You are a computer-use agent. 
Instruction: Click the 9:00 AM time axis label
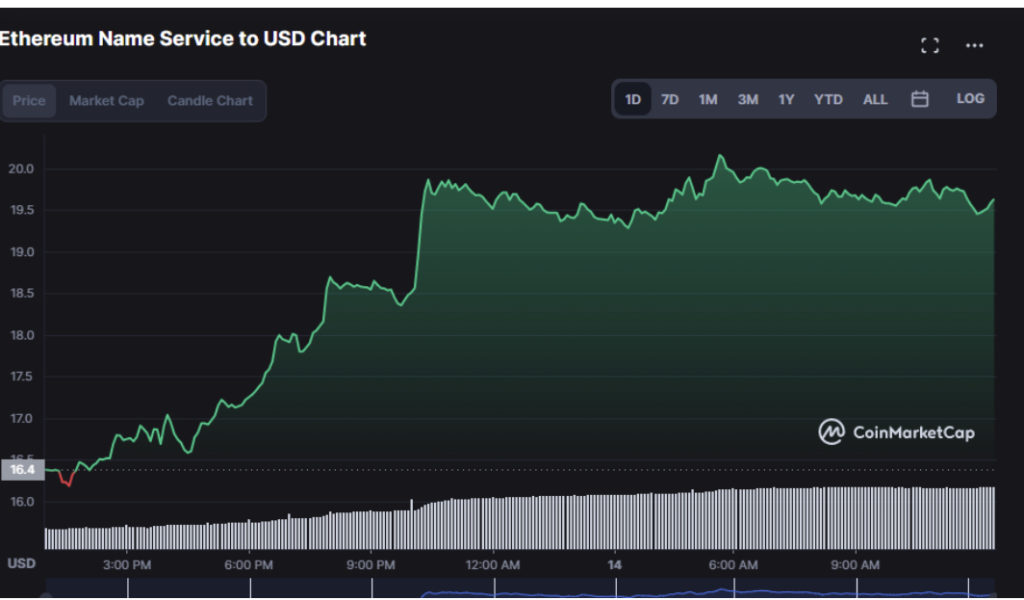[855, 565]
